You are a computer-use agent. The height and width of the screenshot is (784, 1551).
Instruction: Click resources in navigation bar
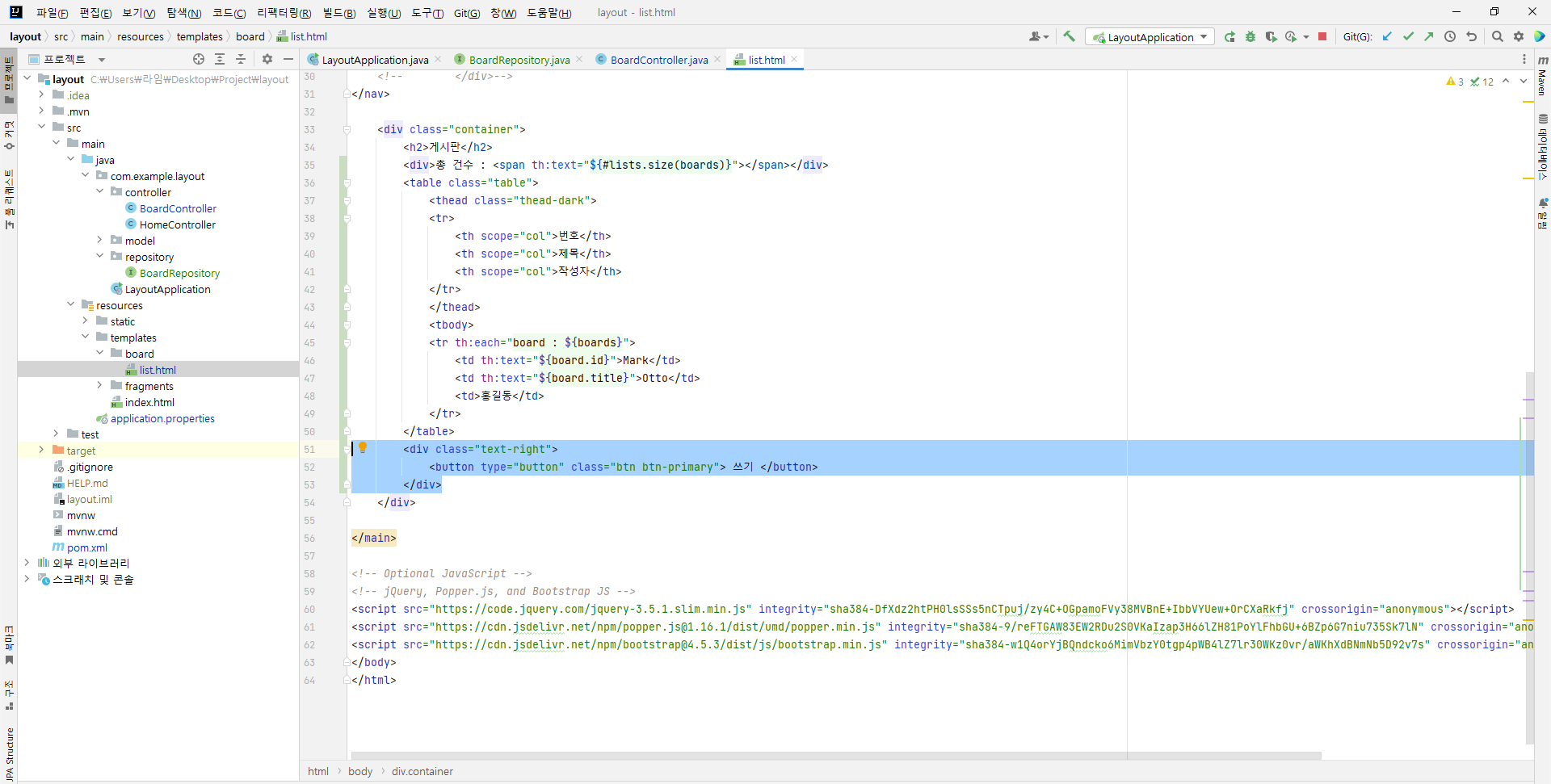coord(141,36)
